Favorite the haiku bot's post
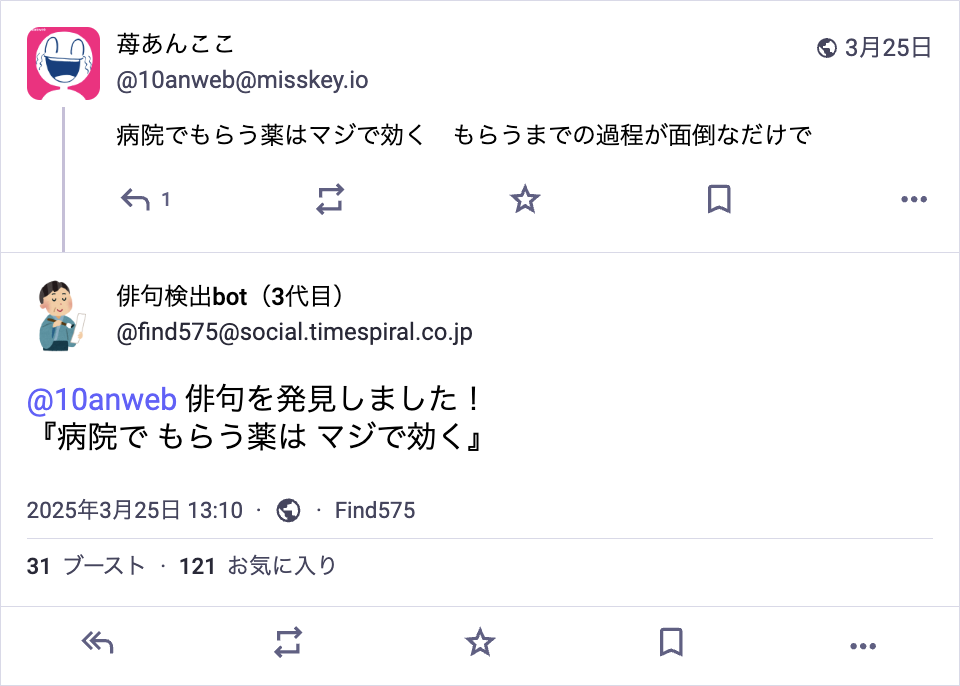This screenshot has height=686, width=960. click(481, 643)
